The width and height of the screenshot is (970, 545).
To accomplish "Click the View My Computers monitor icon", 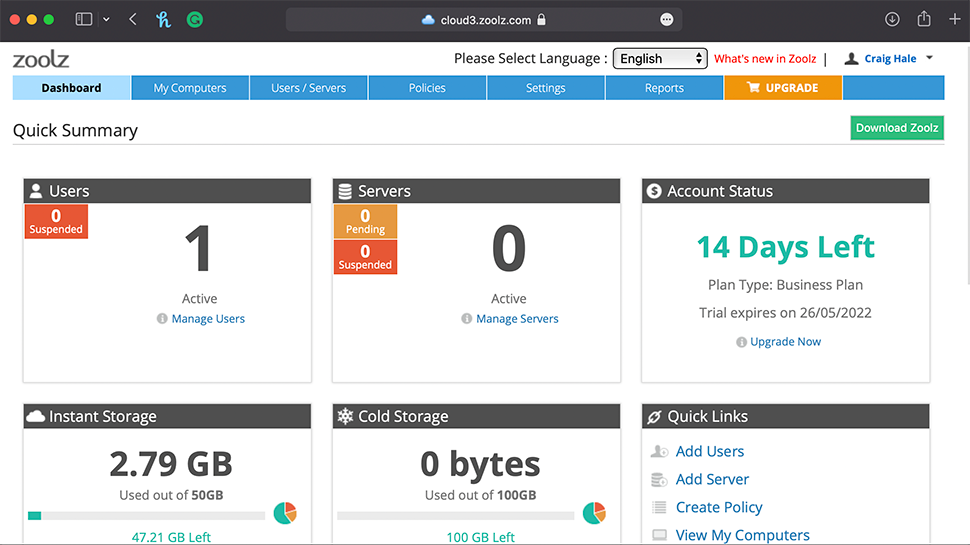I will click(x=659, y=534).
